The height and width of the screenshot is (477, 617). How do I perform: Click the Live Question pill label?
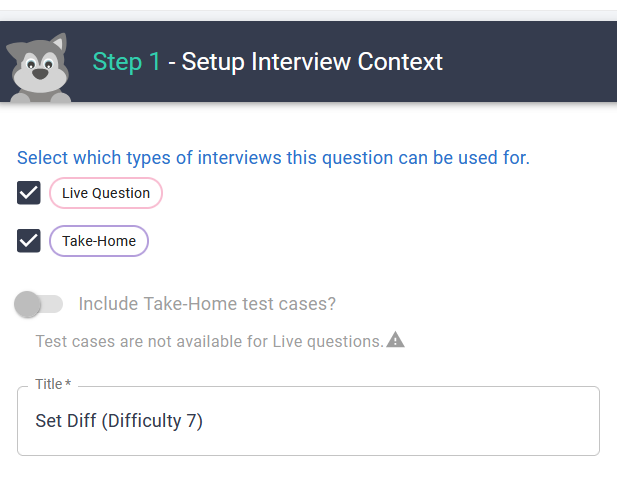pyautogui.click(x=106, y=193)
